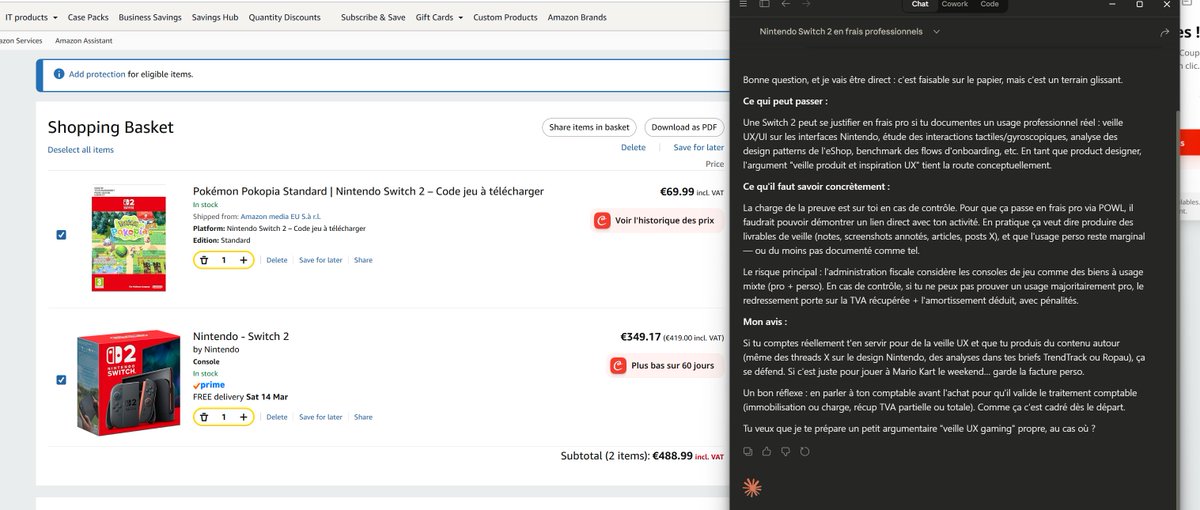Retry the Claude response with the refresh icon

(x=805, y=451)
